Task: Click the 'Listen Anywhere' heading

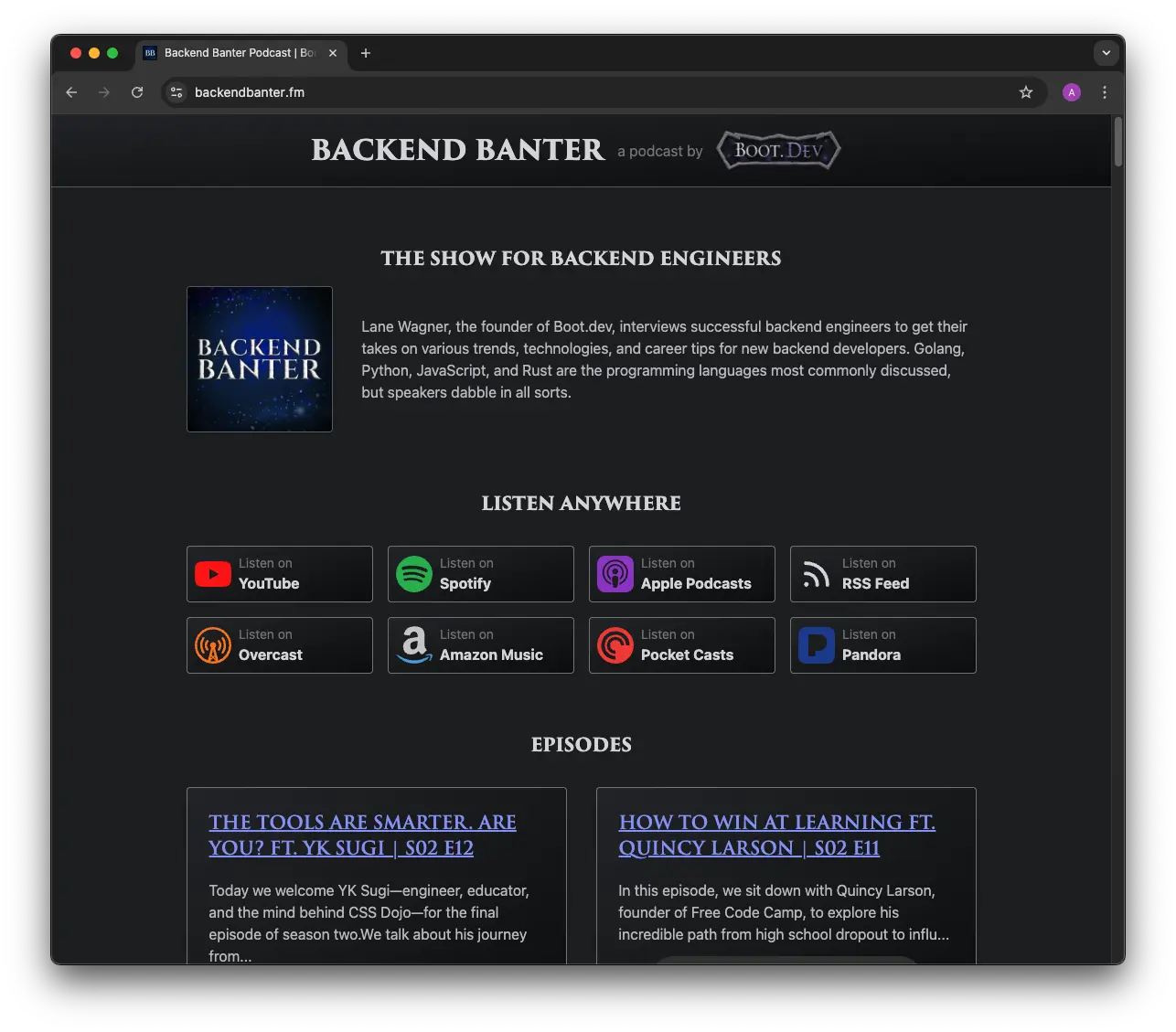Action: point(581,504)
